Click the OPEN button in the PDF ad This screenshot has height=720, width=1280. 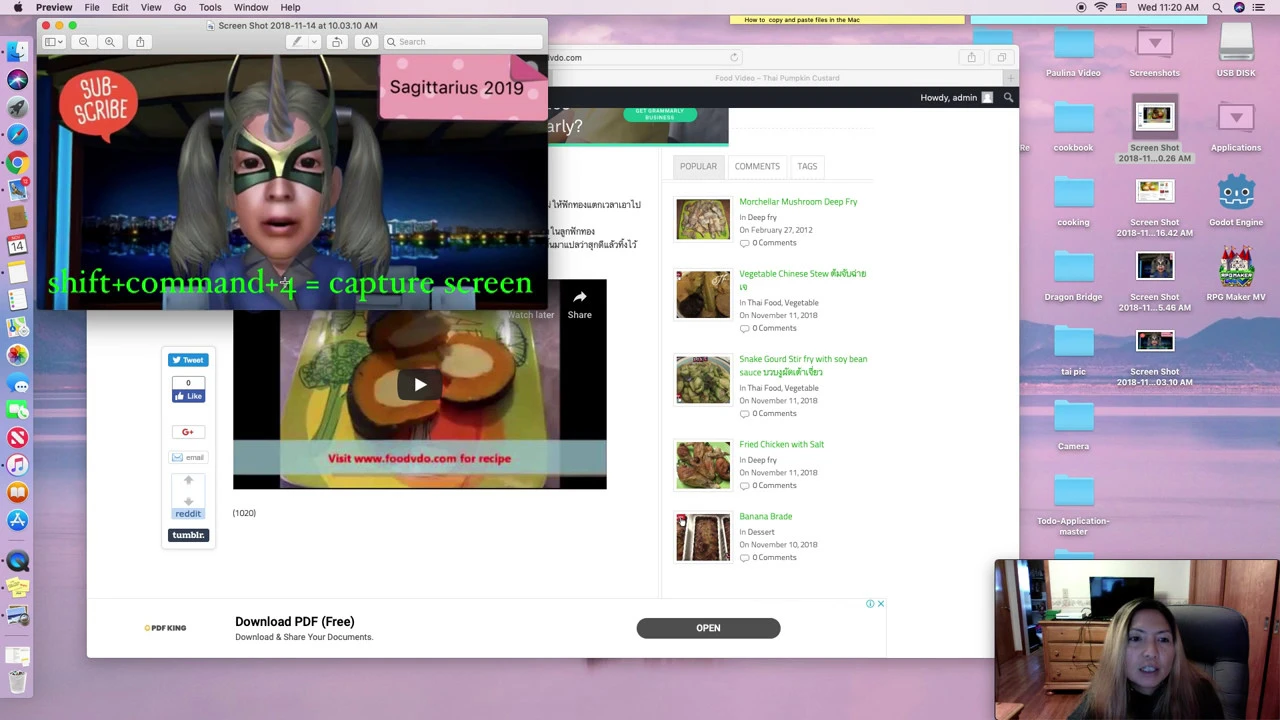tap(708, 628)
